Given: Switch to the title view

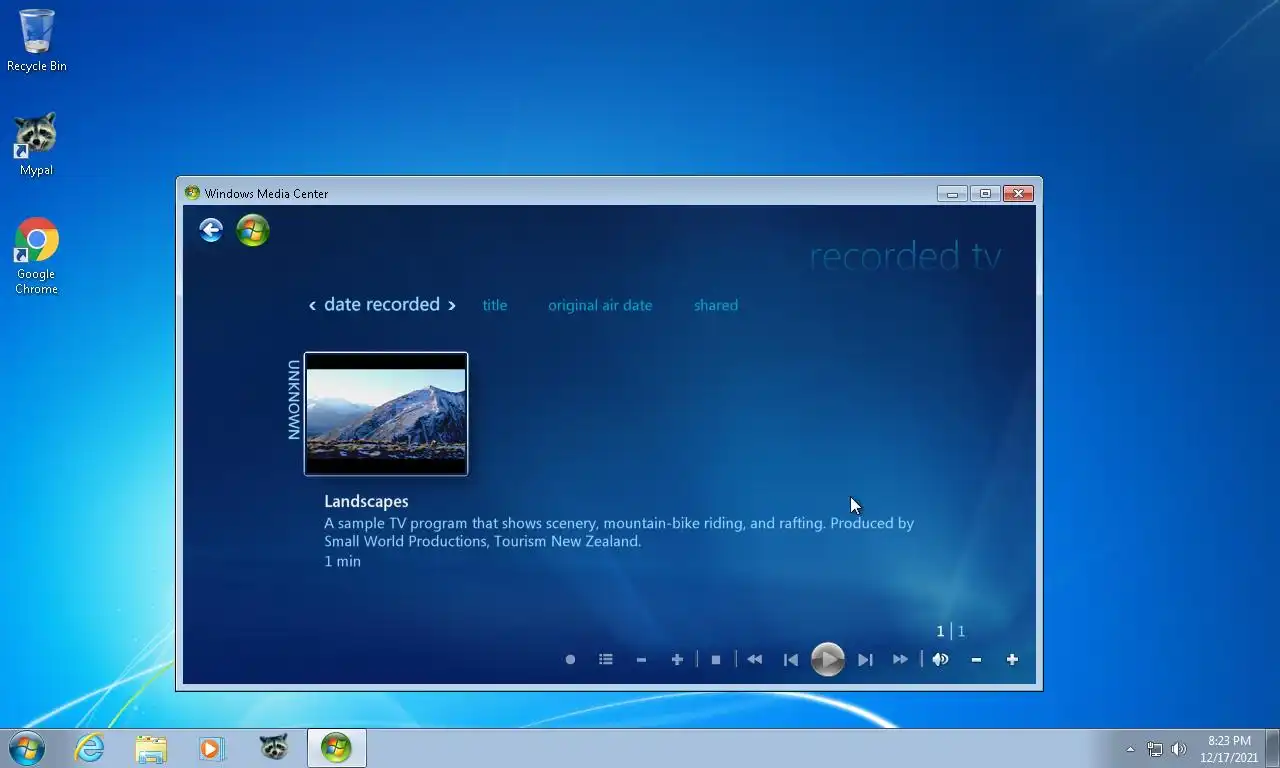Looking at the screenshot, I should [495, 306].
